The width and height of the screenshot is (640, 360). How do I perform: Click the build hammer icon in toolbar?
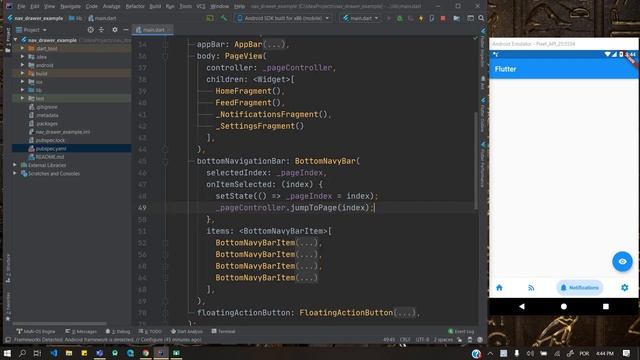224,18
